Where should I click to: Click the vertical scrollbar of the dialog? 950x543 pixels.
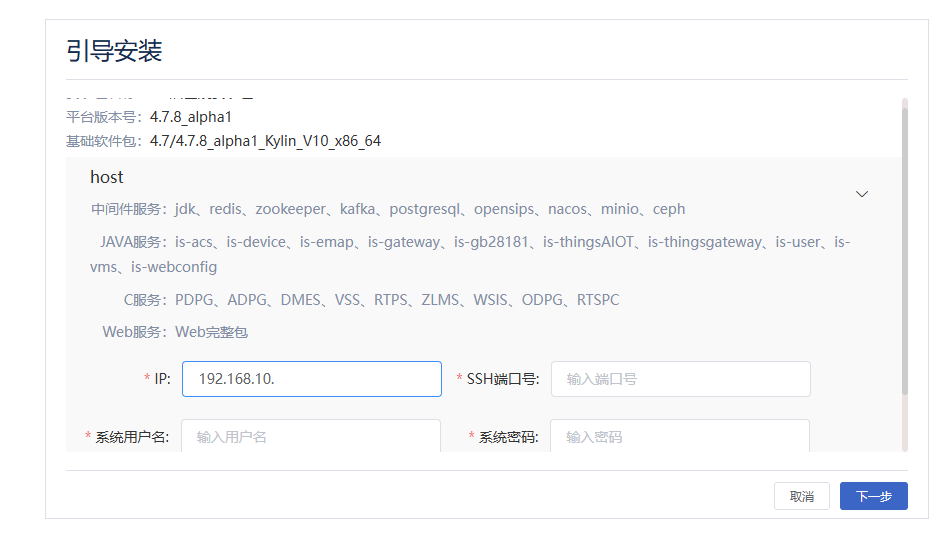904,250
